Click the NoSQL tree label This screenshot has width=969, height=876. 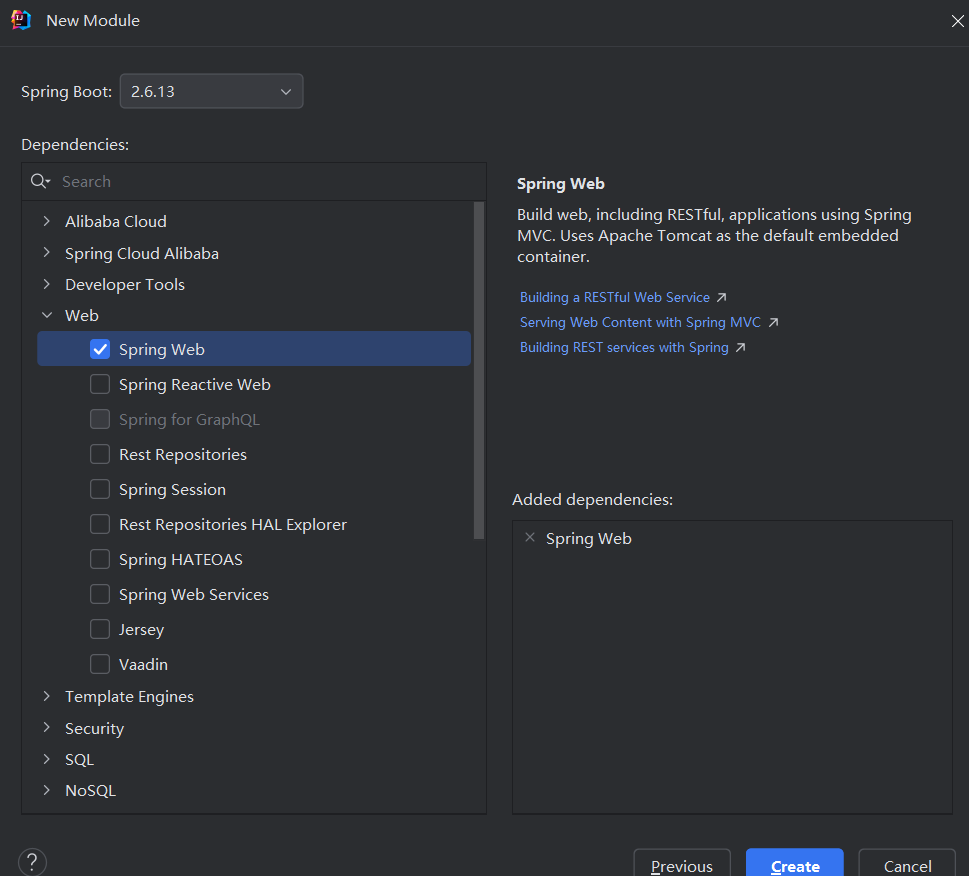[x=90, y=790]
